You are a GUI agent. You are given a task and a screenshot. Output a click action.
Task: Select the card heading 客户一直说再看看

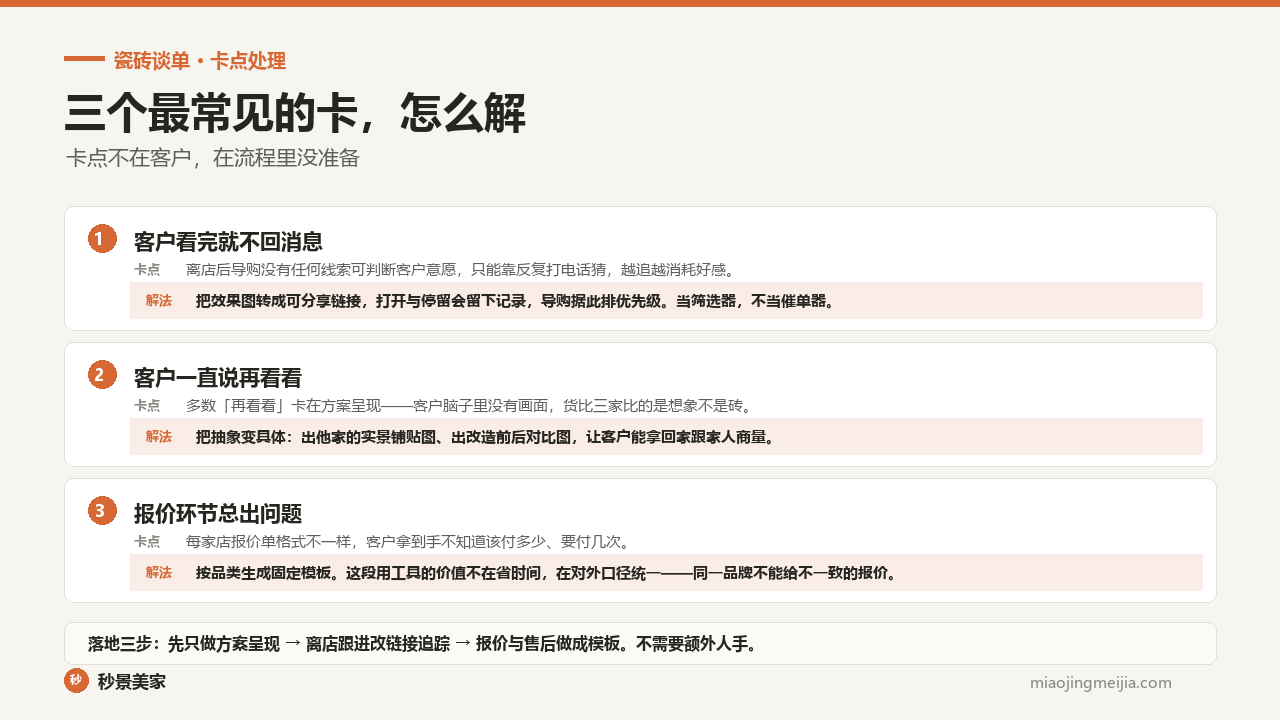218,378
